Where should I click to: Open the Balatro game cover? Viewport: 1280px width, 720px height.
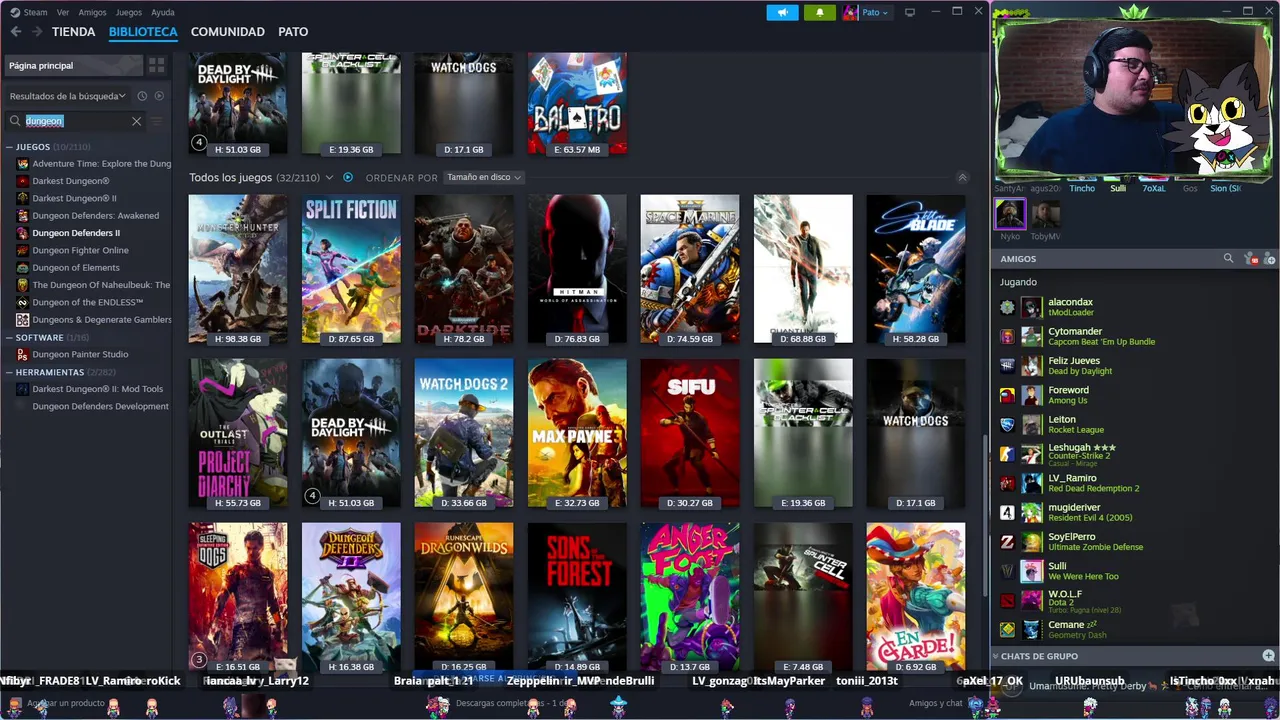[x=577, y=103]
